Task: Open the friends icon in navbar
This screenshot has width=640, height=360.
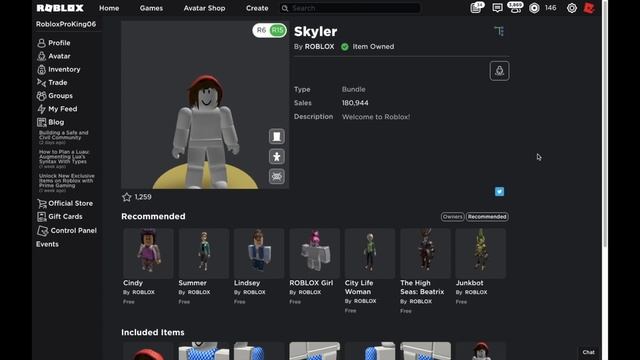Action: click(x=515, y=8)
